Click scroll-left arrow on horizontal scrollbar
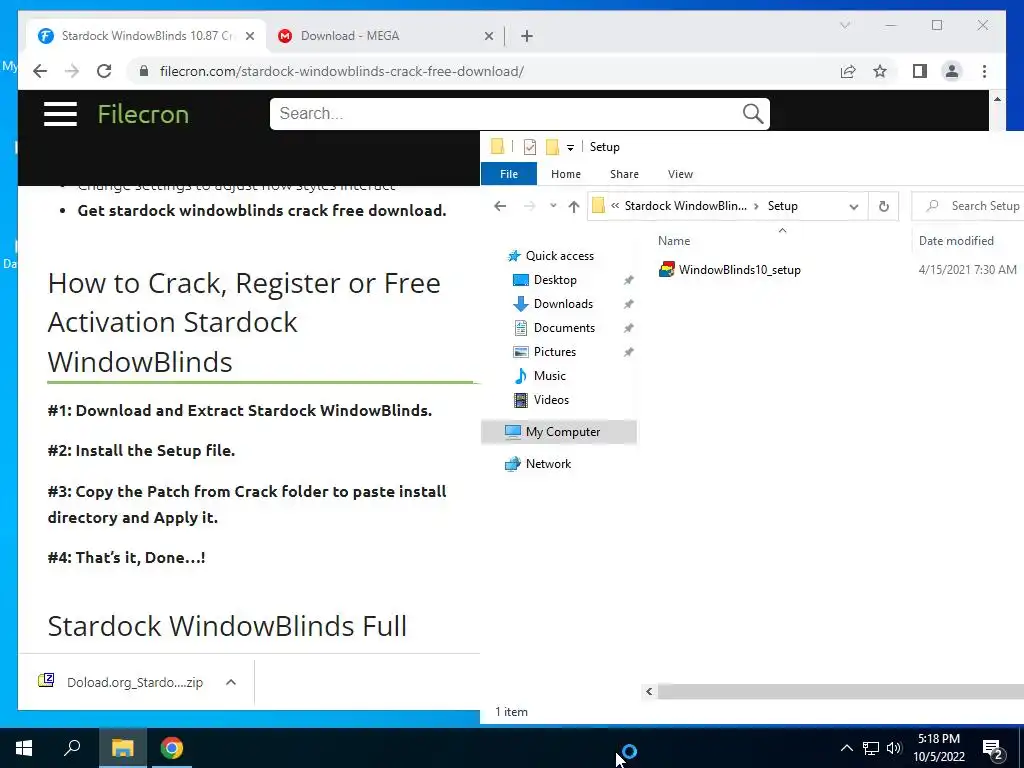 [x=649, y=692]
